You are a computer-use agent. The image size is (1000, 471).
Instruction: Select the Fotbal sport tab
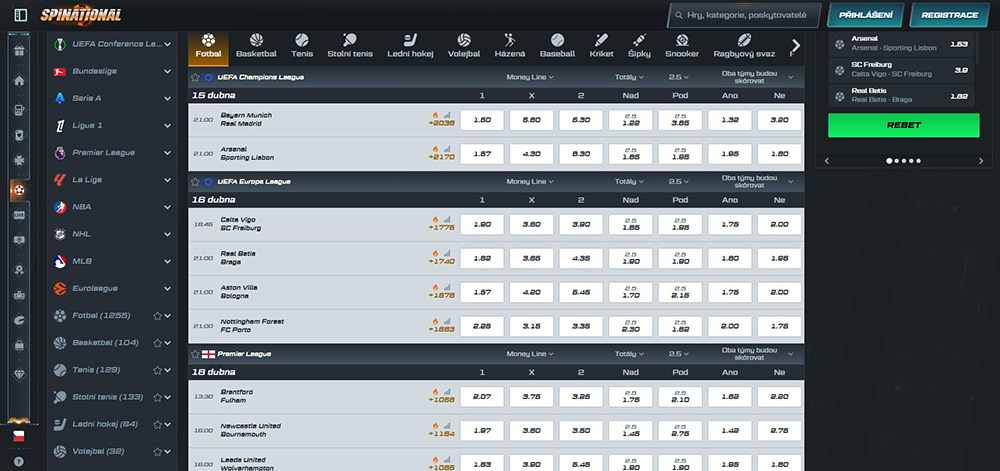[209, 47]
